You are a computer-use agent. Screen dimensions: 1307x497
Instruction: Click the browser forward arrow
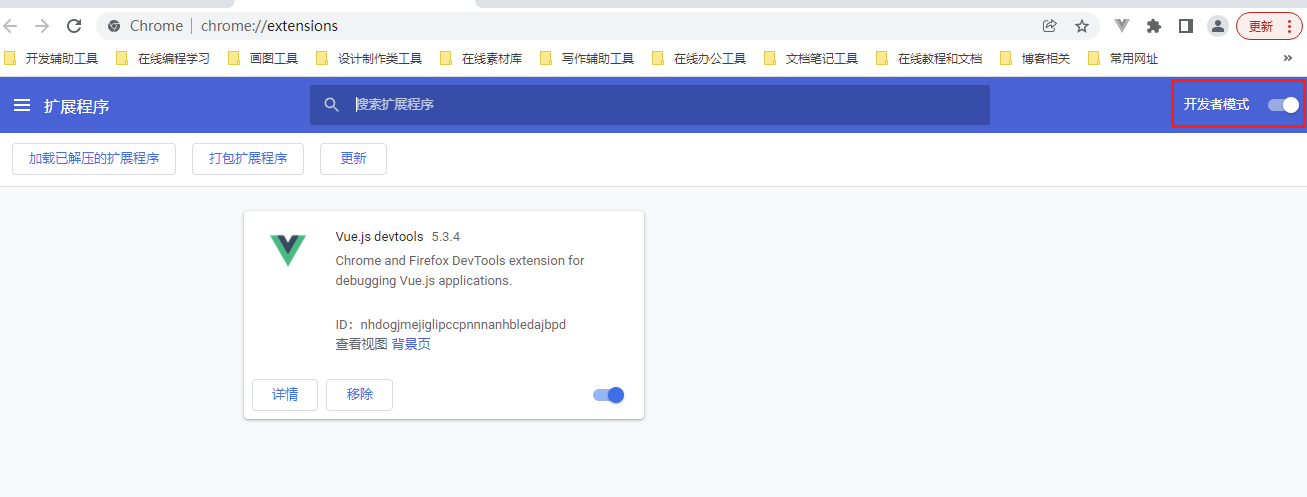42,26
